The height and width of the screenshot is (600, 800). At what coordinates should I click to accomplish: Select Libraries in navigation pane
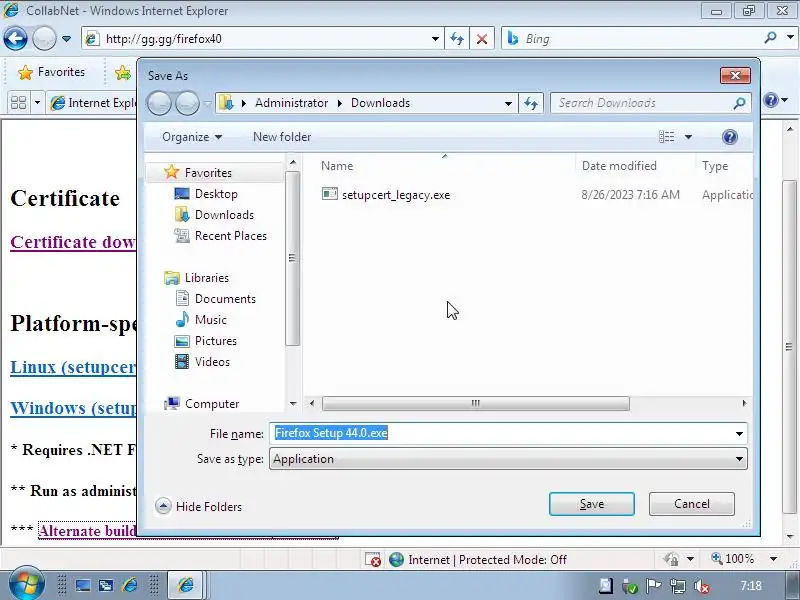(x=207, y=278)
